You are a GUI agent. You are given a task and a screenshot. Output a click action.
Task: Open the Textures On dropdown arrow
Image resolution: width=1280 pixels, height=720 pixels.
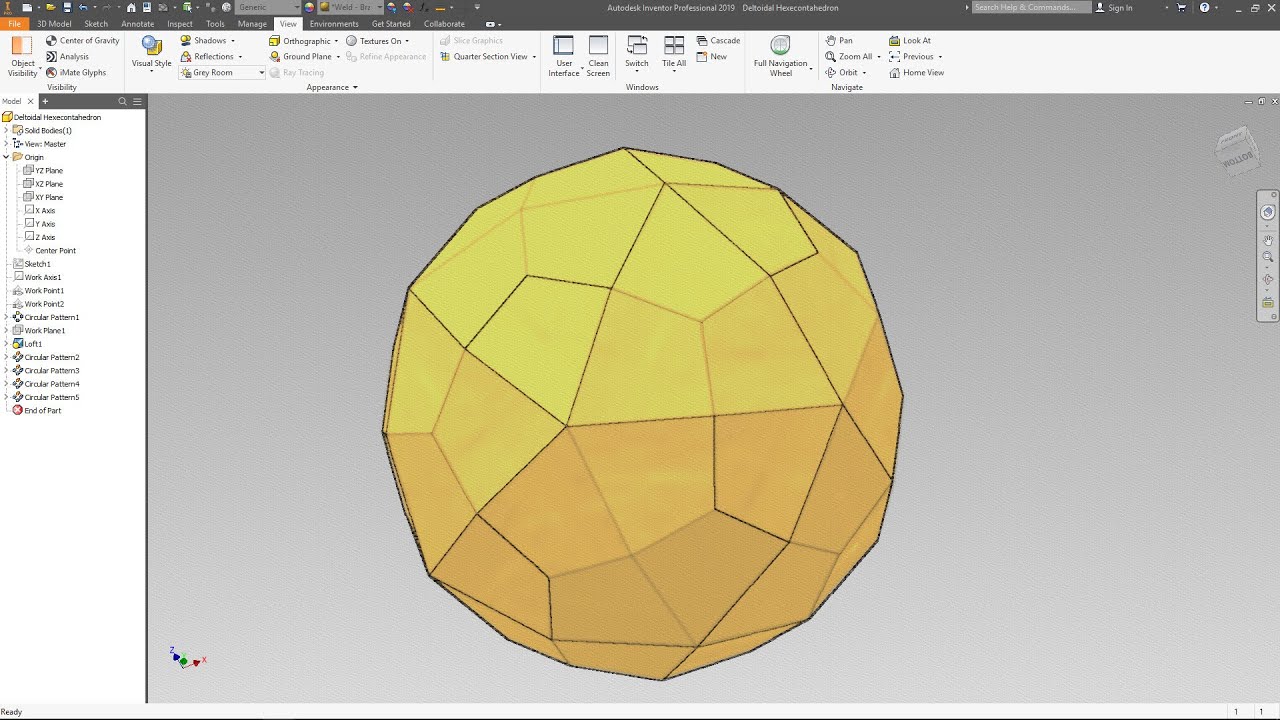coord(407,41)
